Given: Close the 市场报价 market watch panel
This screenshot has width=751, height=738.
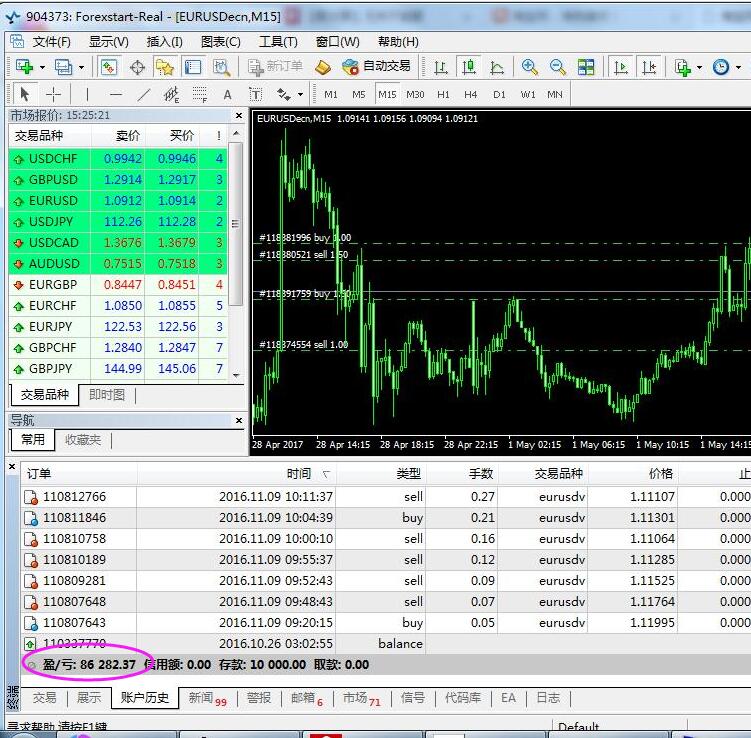Looking at the screenshot, I should [239, 115].
